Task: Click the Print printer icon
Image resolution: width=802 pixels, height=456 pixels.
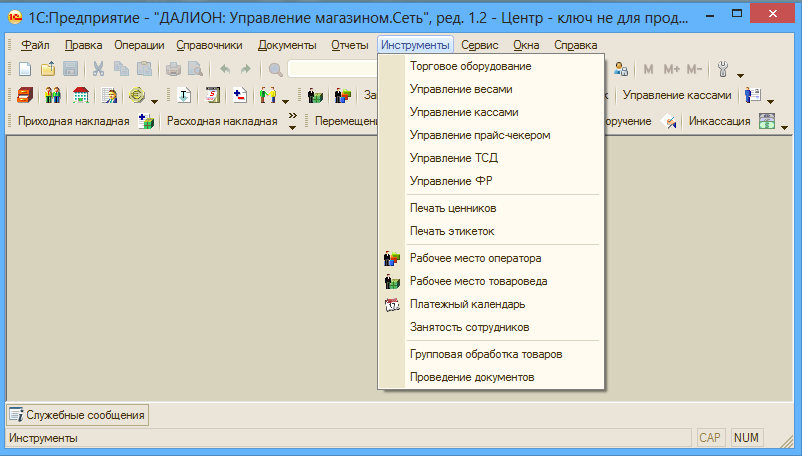Action: [x=173, y=69]
